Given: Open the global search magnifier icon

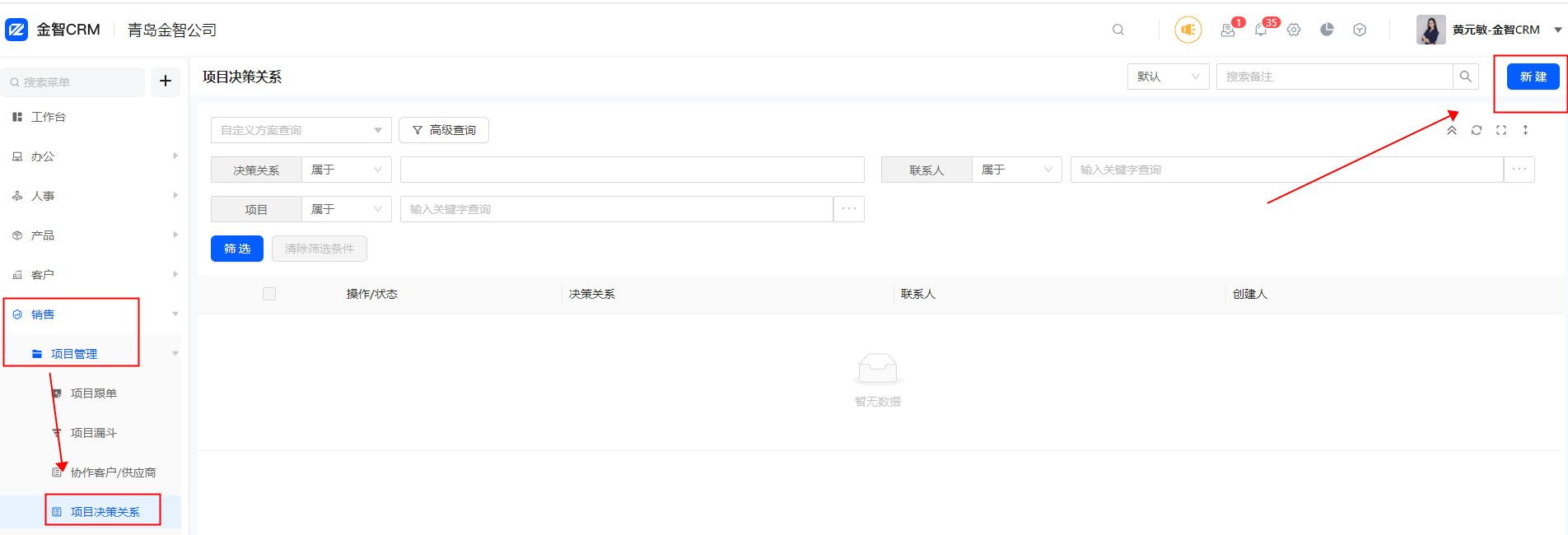Looking at the screenshot, I should coord(1118,30).
